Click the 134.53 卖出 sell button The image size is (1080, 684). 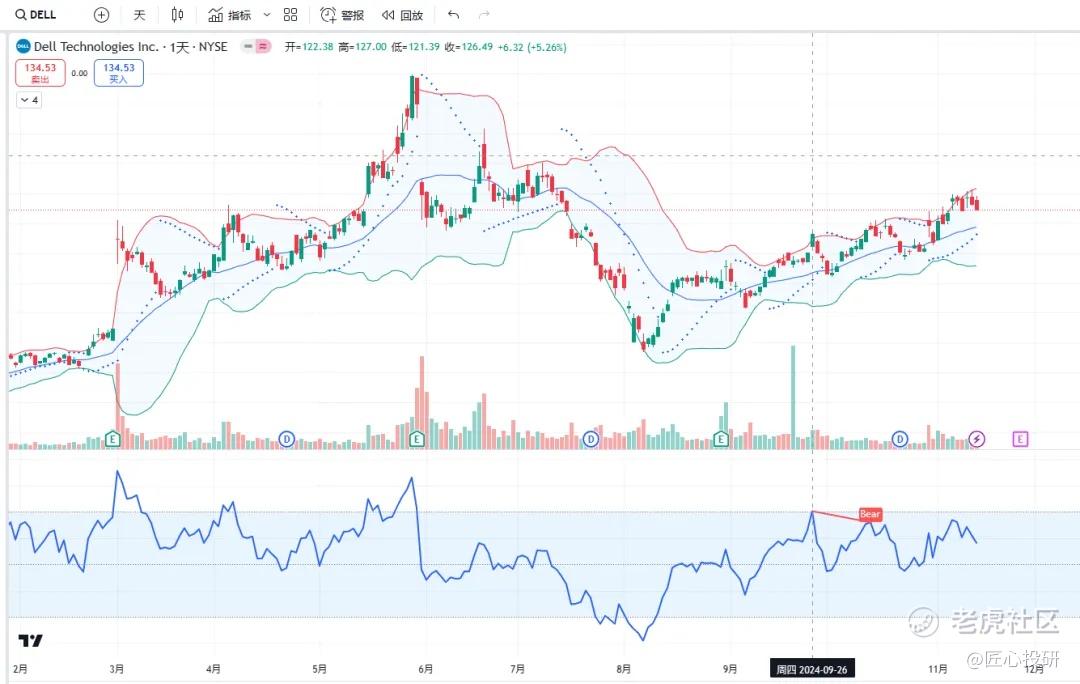point(41,73)
